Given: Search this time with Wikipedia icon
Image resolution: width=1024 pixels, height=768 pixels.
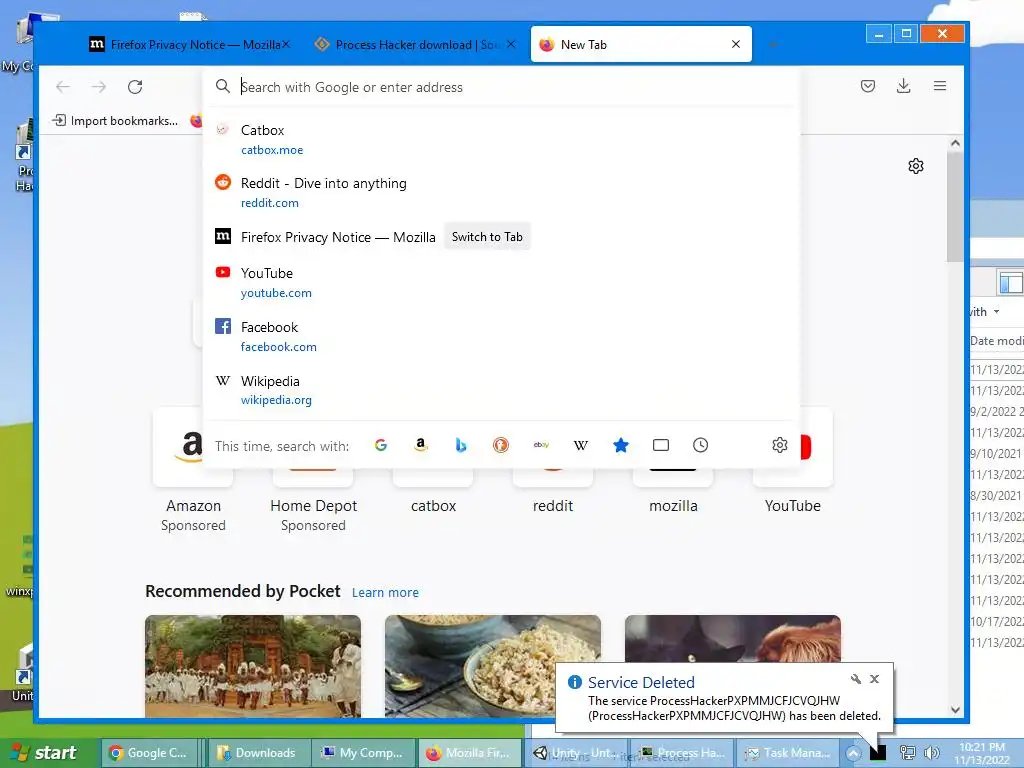Looking at the screenshot, I should click(581, 445).
